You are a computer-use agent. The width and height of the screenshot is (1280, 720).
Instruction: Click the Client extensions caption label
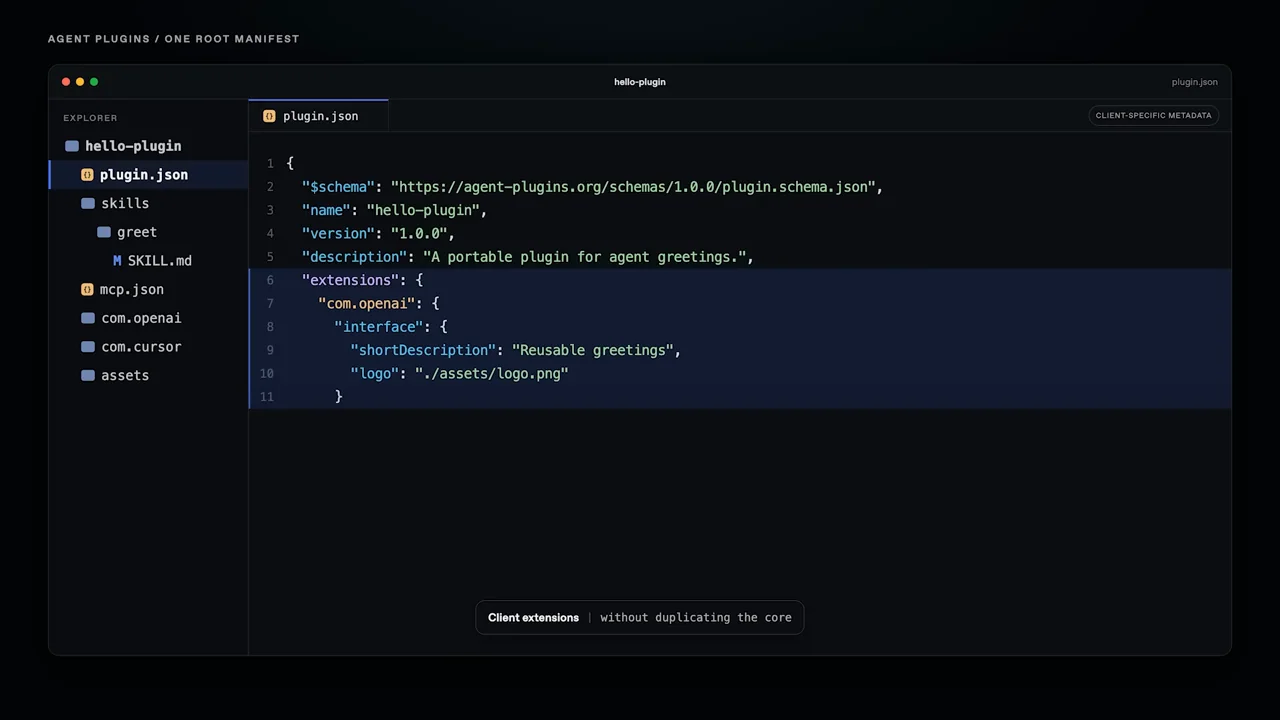[x=533, y=618]
